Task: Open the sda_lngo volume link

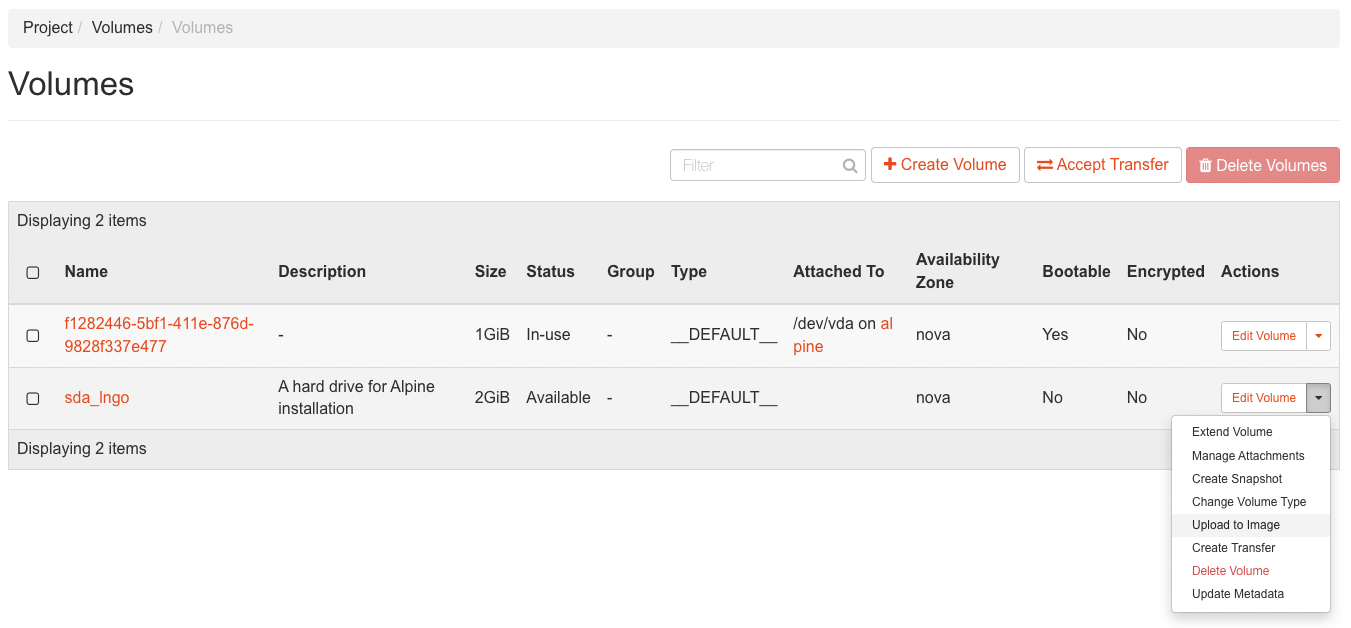Action: tap(97, 398)
